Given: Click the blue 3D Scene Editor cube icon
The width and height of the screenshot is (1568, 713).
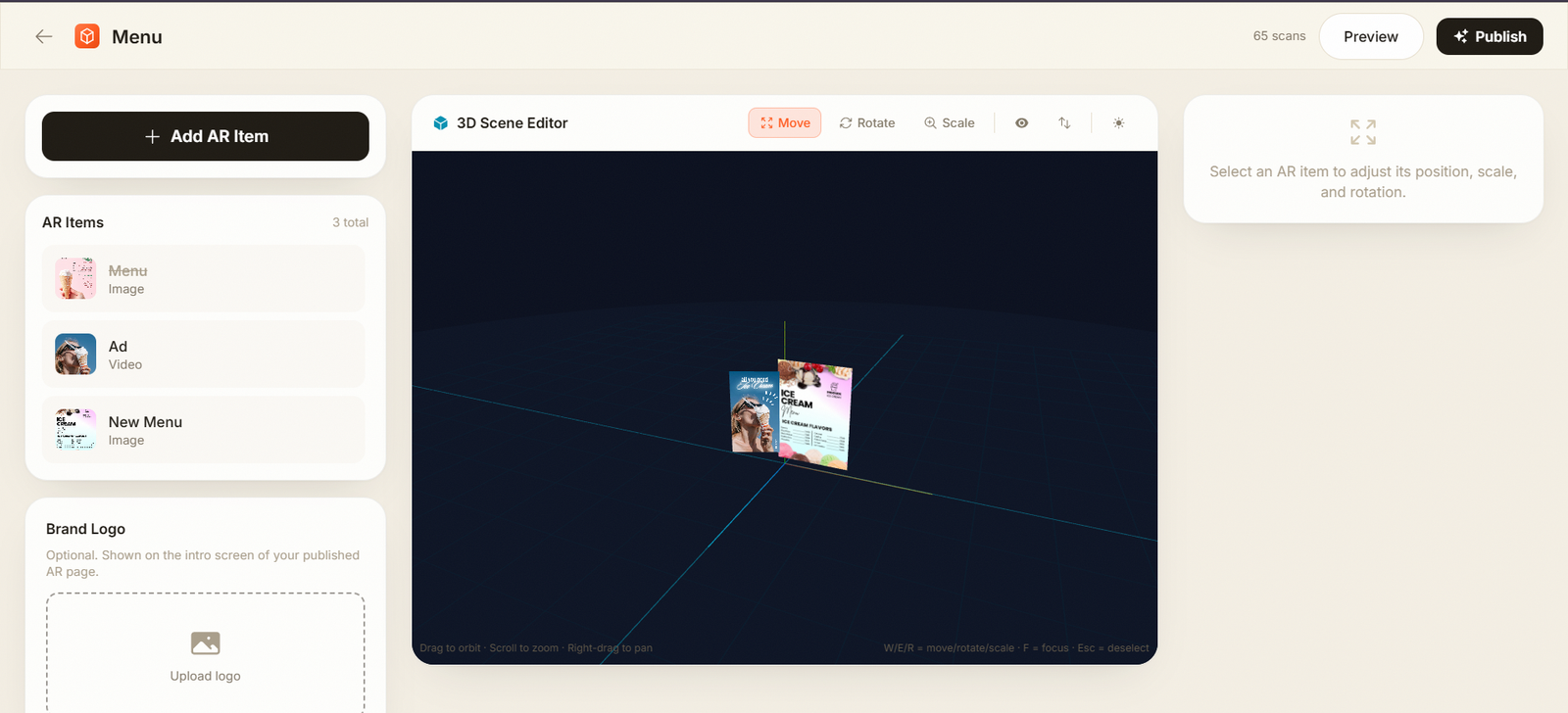Looking at the screenshot, I should (x=441, y=122).
